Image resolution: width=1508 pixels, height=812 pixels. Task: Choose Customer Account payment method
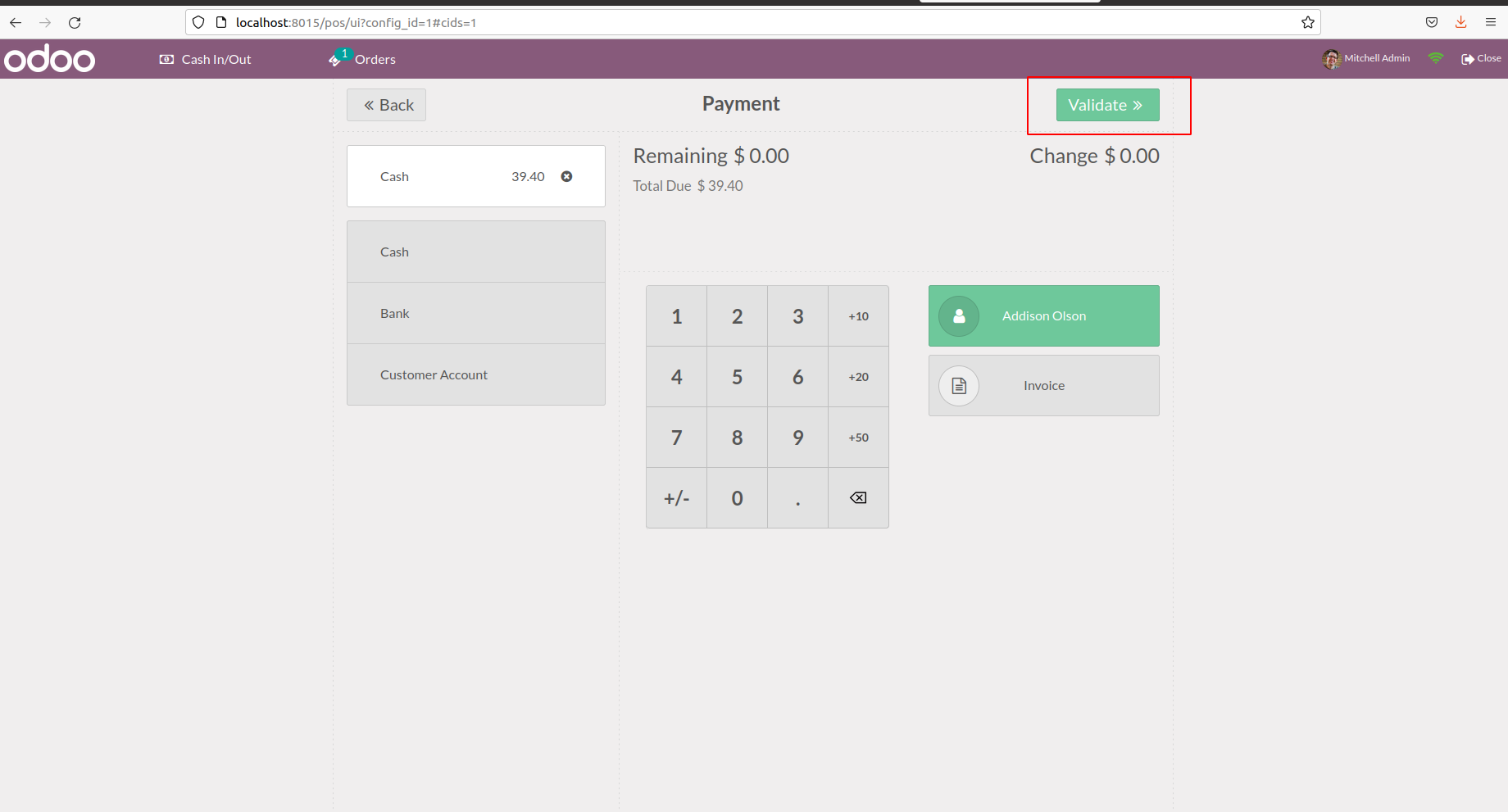(476, 374)
